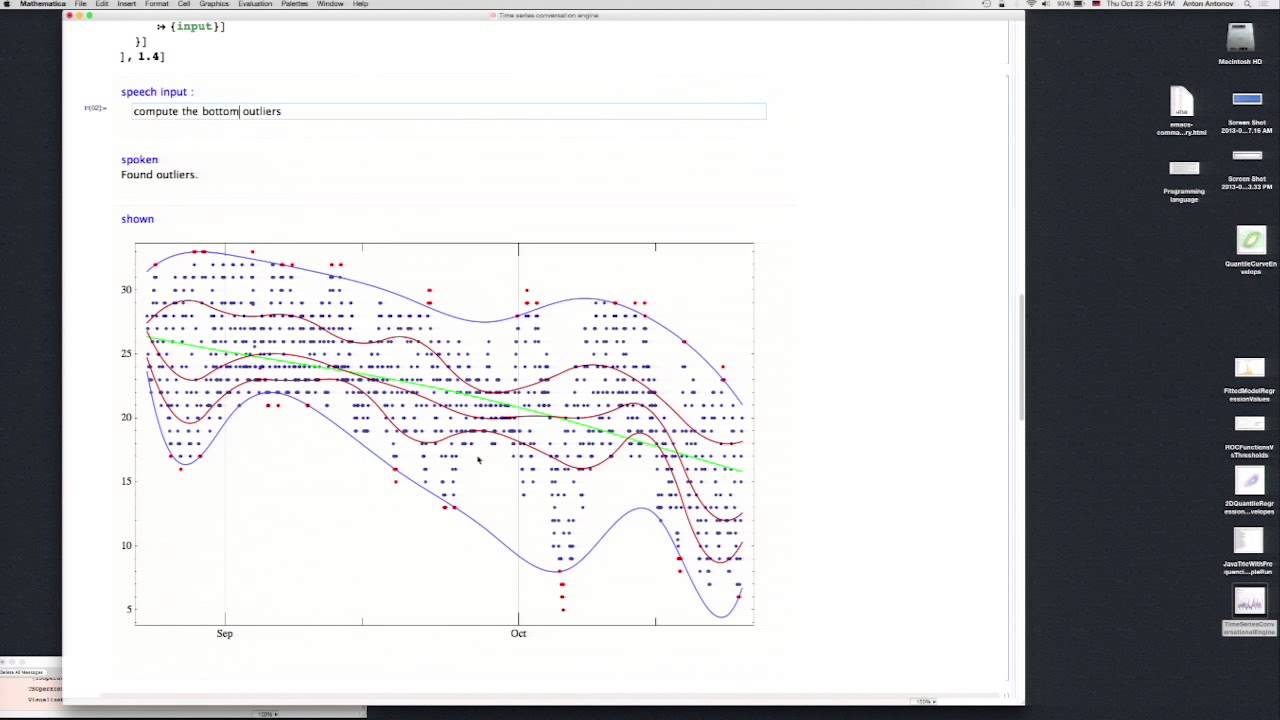Open the Apple menu
This screenshot has width=1280, height=720.
click(x=9, y=4)
